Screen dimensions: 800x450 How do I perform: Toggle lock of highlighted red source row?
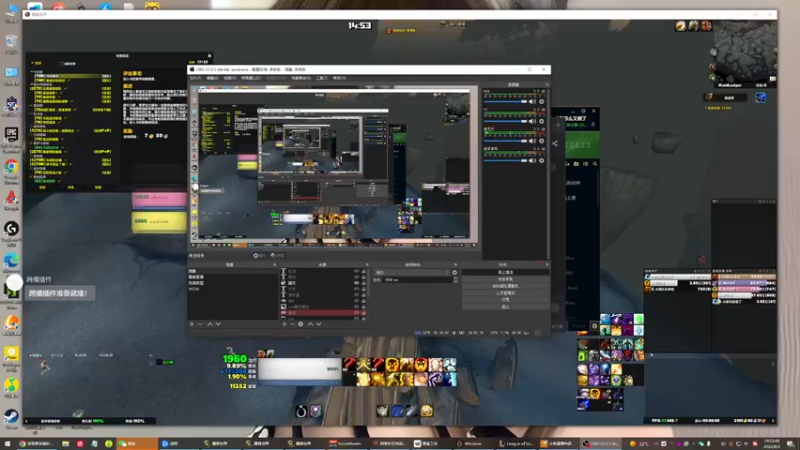point(364,312)
